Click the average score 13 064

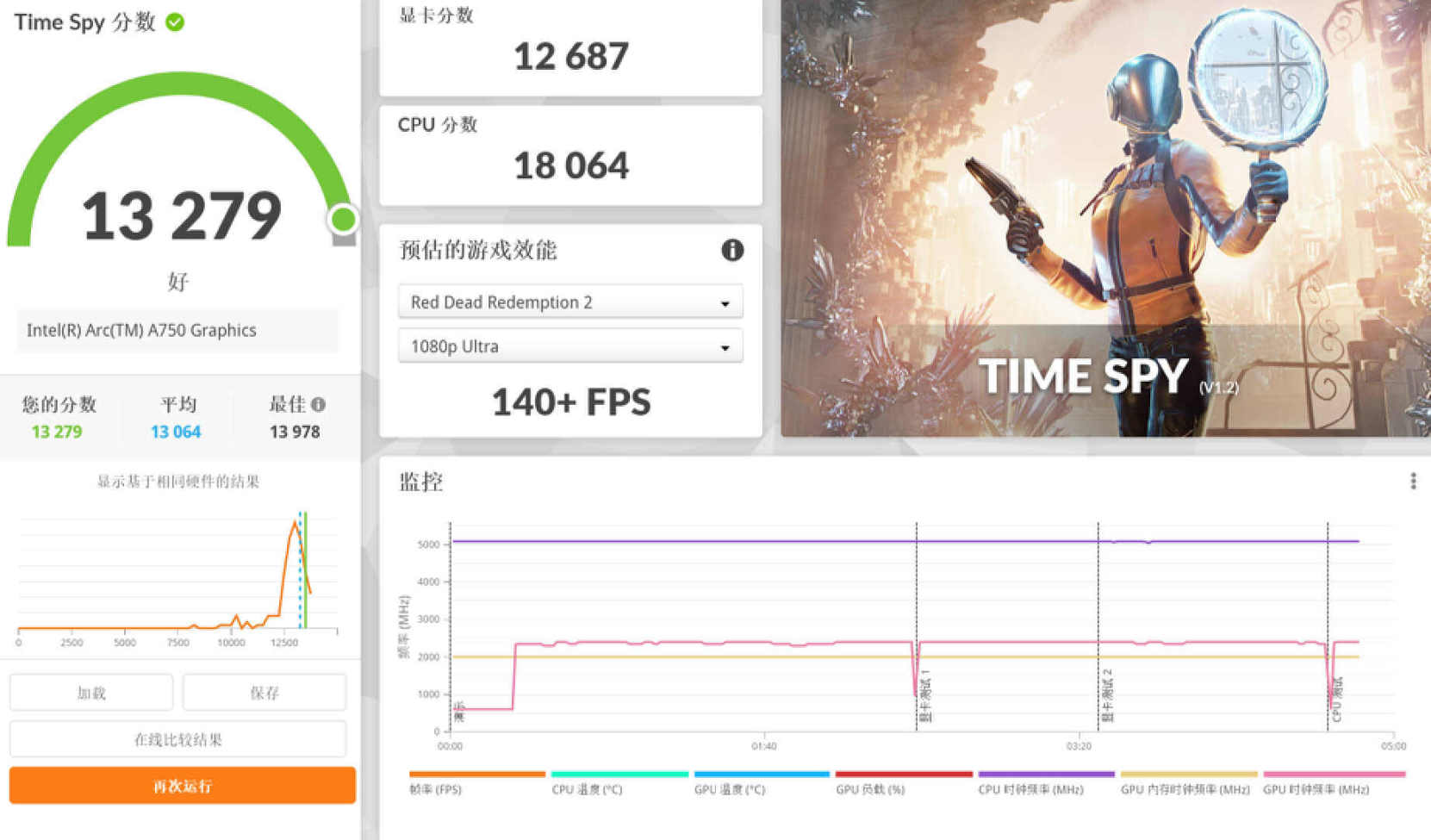pos(176,432)
